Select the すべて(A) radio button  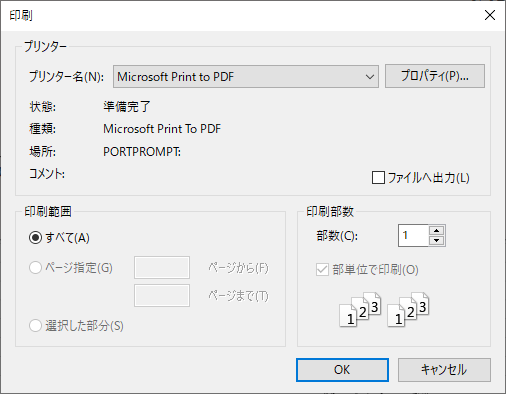tap(35, 238)
